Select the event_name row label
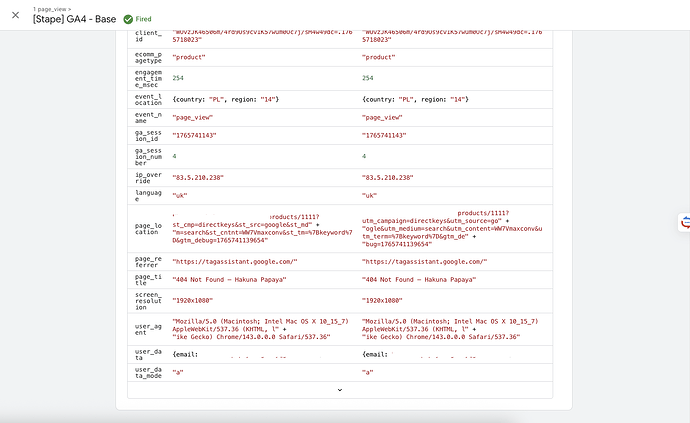Image resolution: width=690 pixels, height=423 pixels. pos(148,119)
